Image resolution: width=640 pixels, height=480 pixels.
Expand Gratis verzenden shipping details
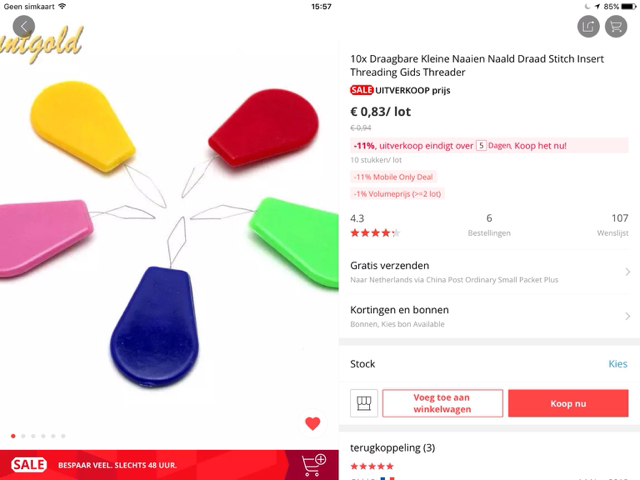pyautogui.click(x=489, y=272)
